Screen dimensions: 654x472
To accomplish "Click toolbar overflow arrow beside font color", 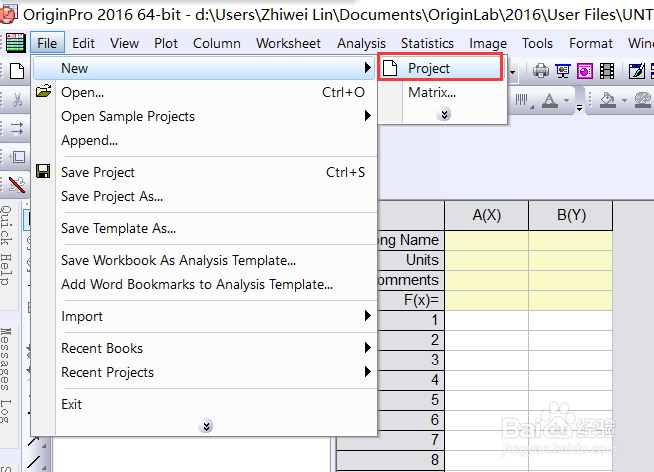I will pyautogui.click(x=579, y=108).
